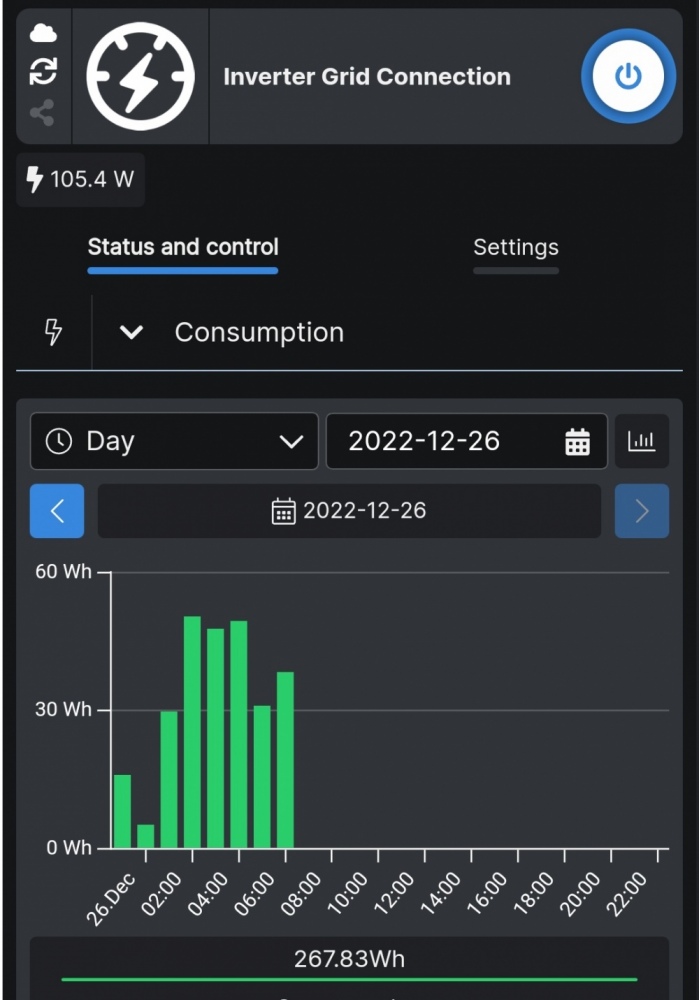
Task: Open the Day period dropdown
Action: pyautogui.click(x=174, y=441)
